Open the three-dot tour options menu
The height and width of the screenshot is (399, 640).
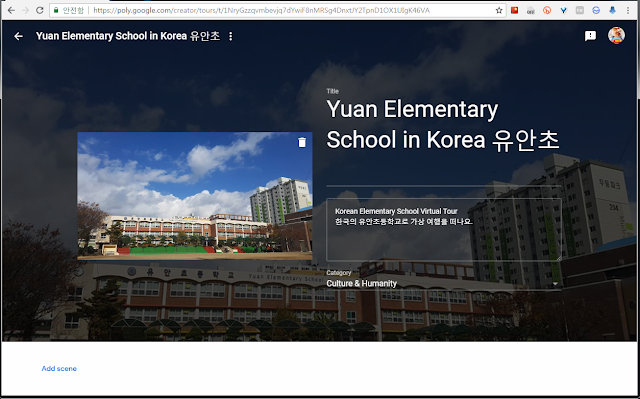pos(231,36)
